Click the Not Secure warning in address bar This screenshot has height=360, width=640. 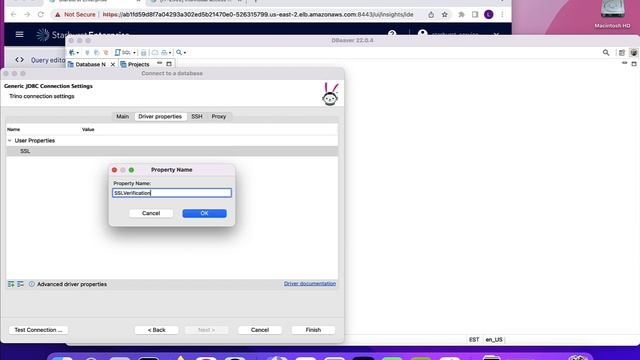click(x=75, y=14)
